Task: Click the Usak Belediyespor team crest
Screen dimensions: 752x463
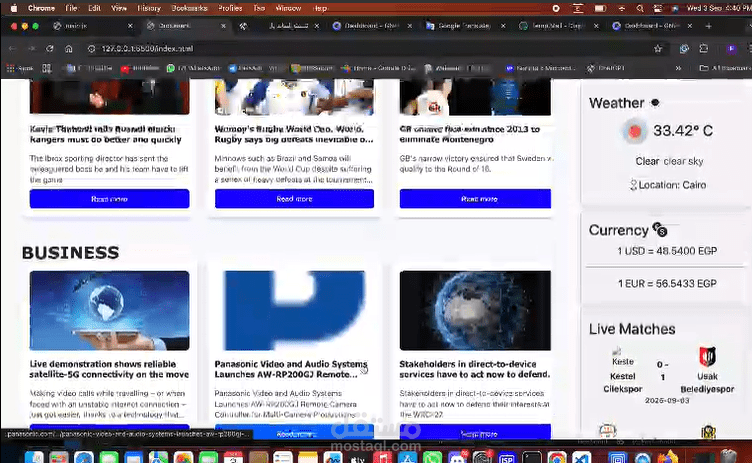Action: (x=707, y=356)
